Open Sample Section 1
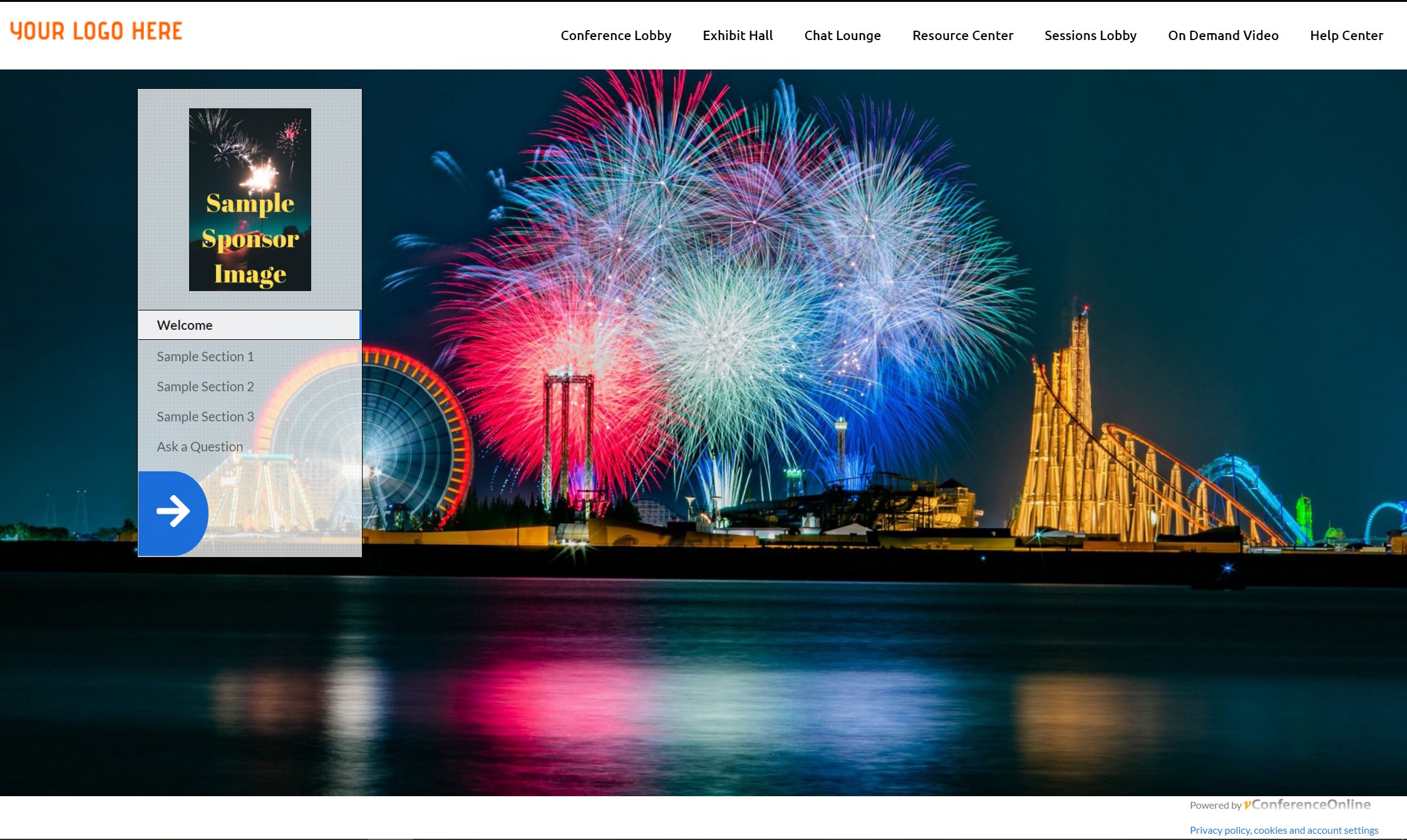Viewport: 1407px width, 840px height. pos(205,357)
